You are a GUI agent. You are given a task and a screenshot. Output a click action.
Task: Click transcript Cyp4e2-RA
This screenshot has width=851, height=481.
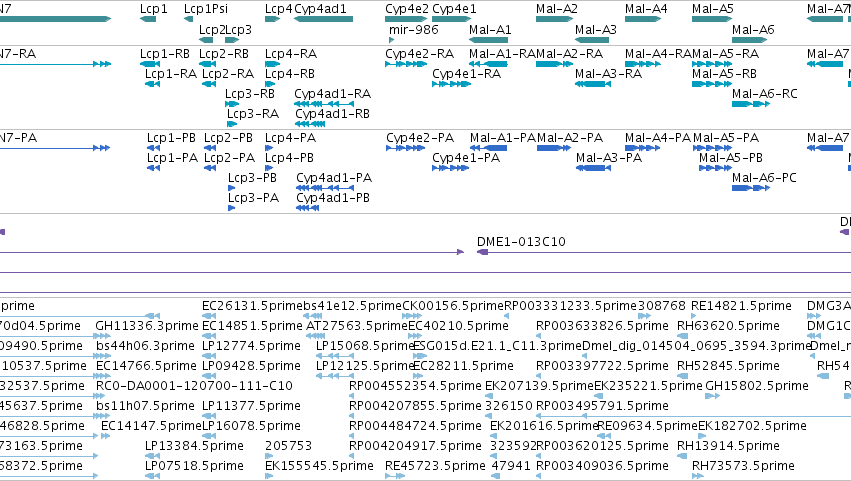click(406, 64)
